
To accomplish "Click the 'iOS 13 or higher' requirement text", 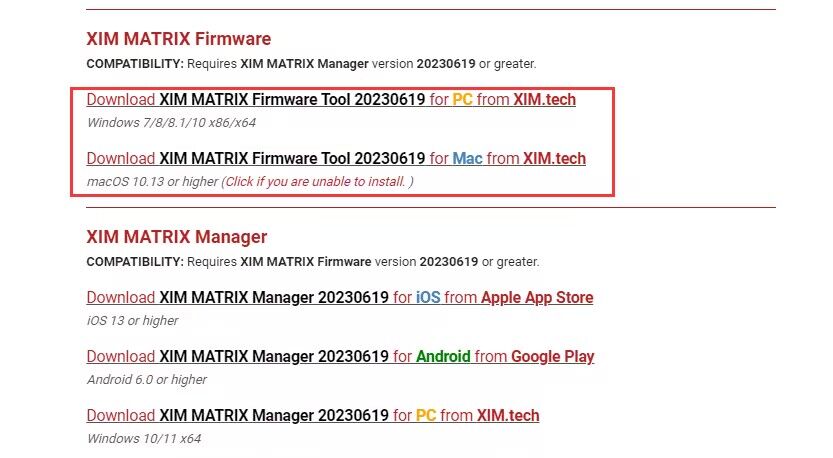I will point(133,320).
